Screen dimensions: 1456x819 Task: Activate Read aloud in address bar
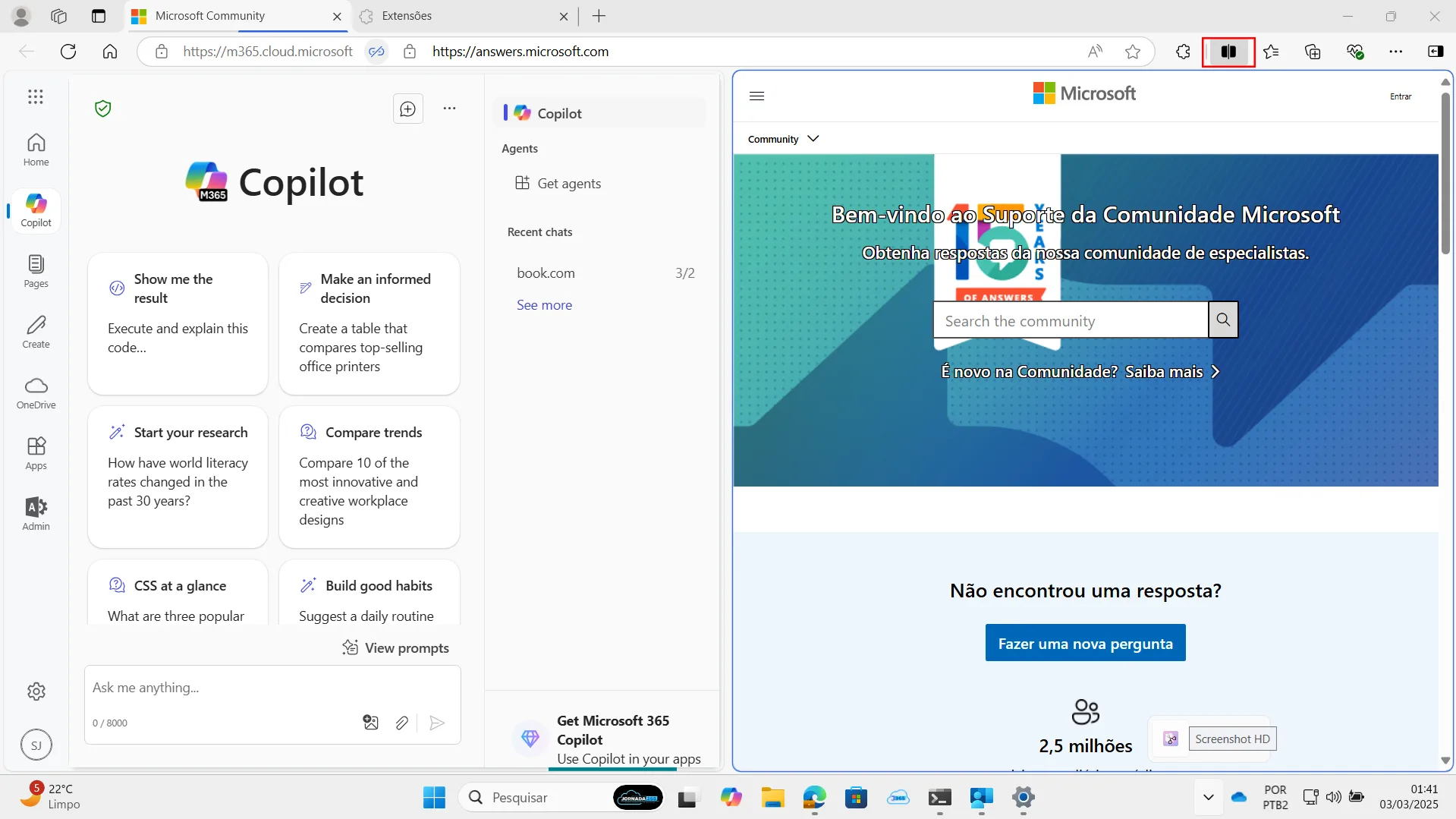coord(1095,52)
